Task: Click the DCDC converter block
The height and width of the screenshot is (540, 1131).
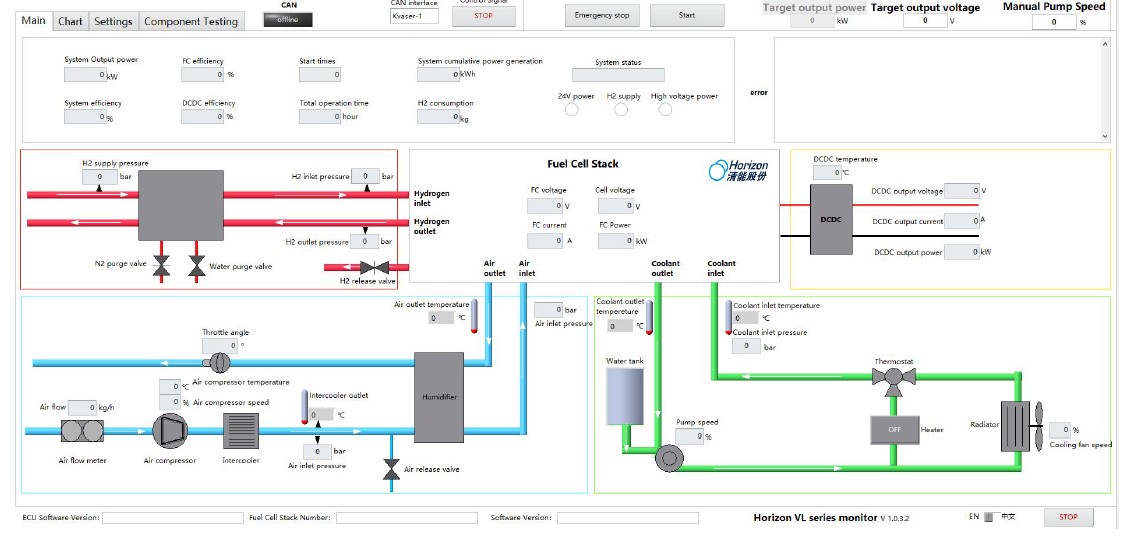Action: pyautogui.click(x=831, y=219)
